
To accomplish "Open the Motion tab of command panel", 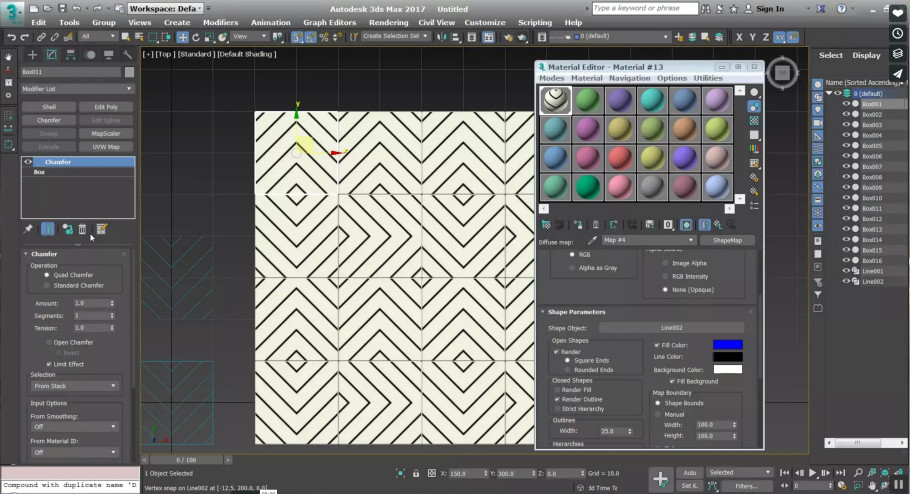I will coord(90,55).
